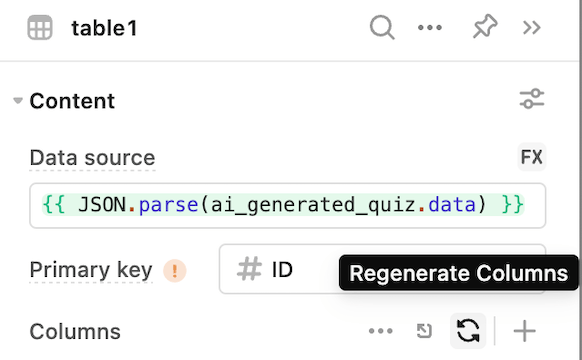582x360 pixels.
Task: Click the table component icon beside table1
Action: 40,27
